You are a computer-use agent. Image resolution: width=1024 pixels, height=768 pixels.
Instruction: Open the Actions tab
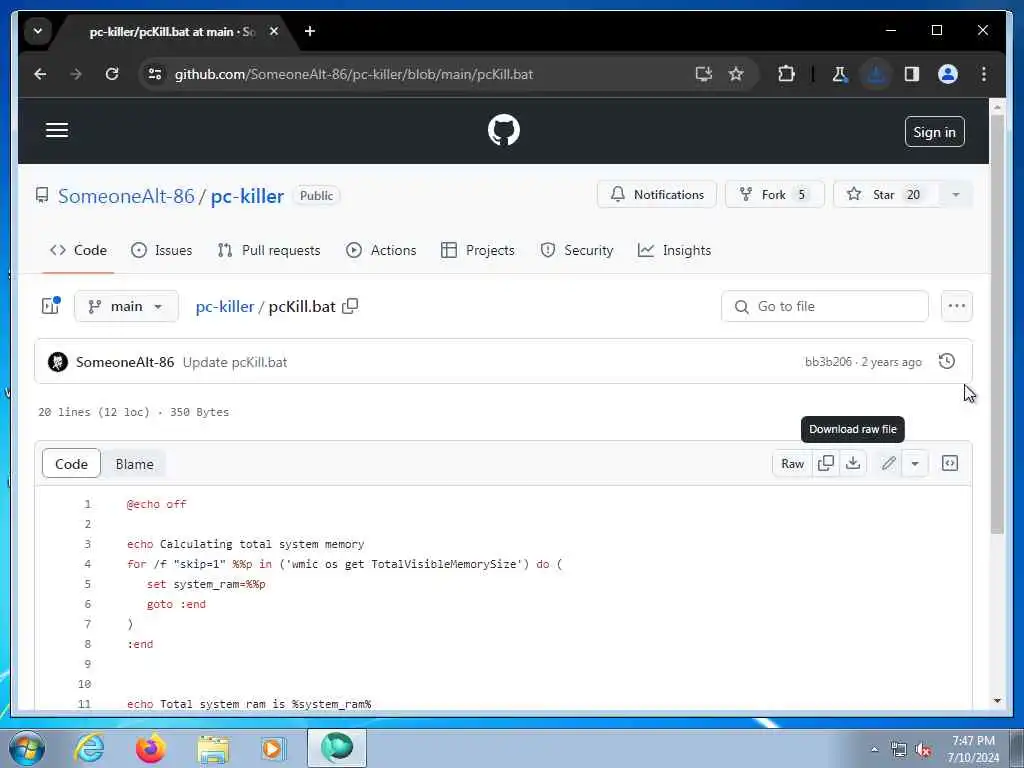click(381, 250)
